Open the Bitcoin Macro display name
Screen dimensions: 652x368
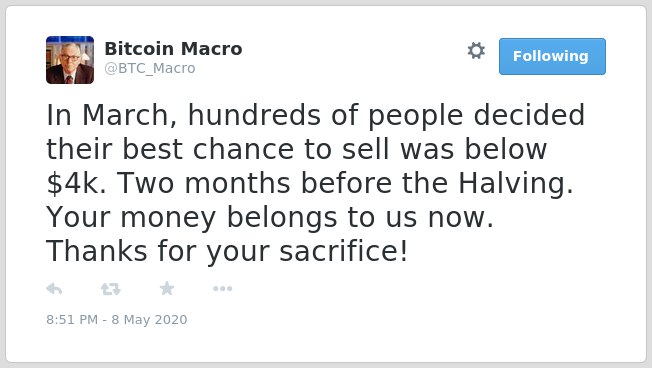click(173, 49)
